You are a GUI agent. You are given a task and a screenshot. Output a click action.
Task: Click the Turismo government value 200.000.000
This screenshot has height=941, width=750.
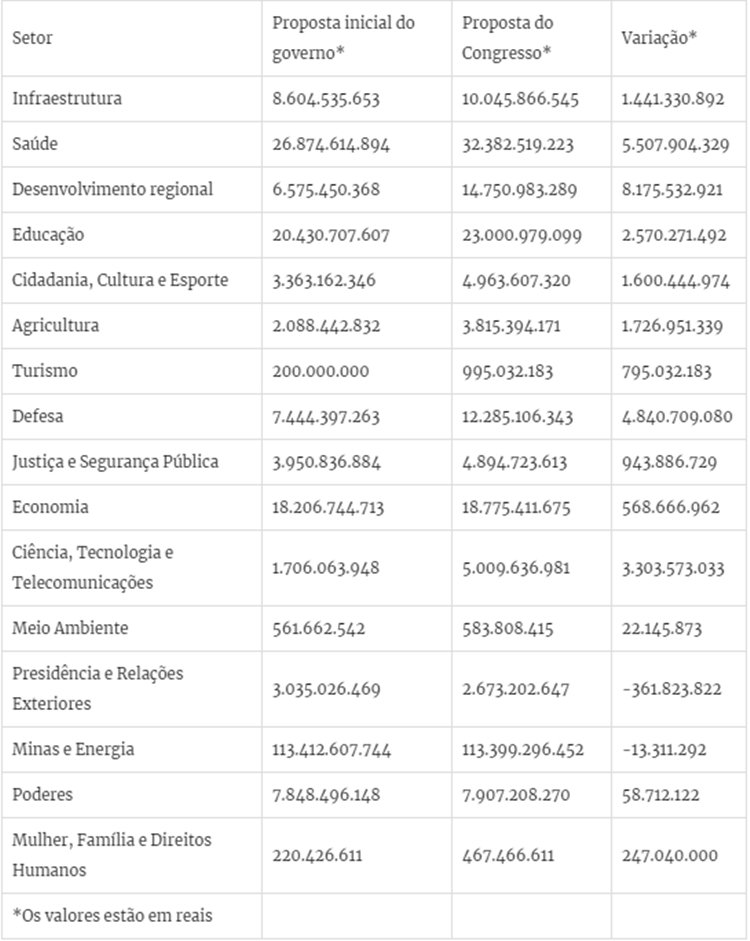320,371
